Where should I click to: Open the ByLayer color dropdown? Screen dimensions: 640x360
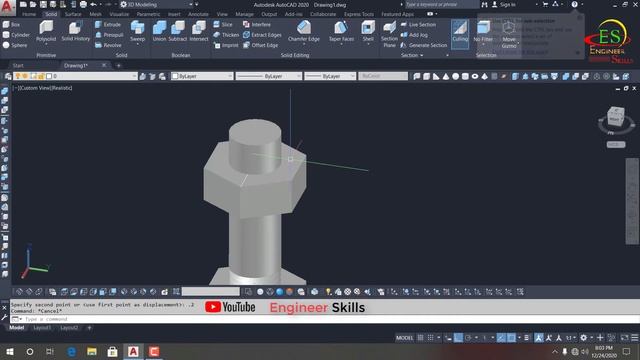tap(202, 76)
